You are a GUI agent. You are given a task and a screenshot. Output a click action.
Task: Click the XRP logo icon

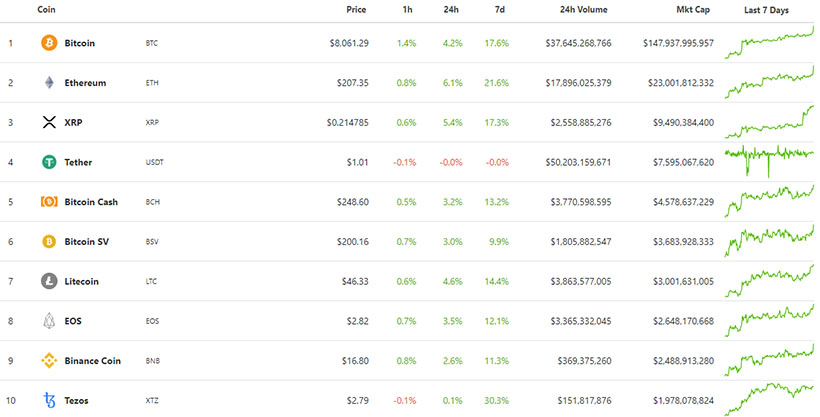49,122
